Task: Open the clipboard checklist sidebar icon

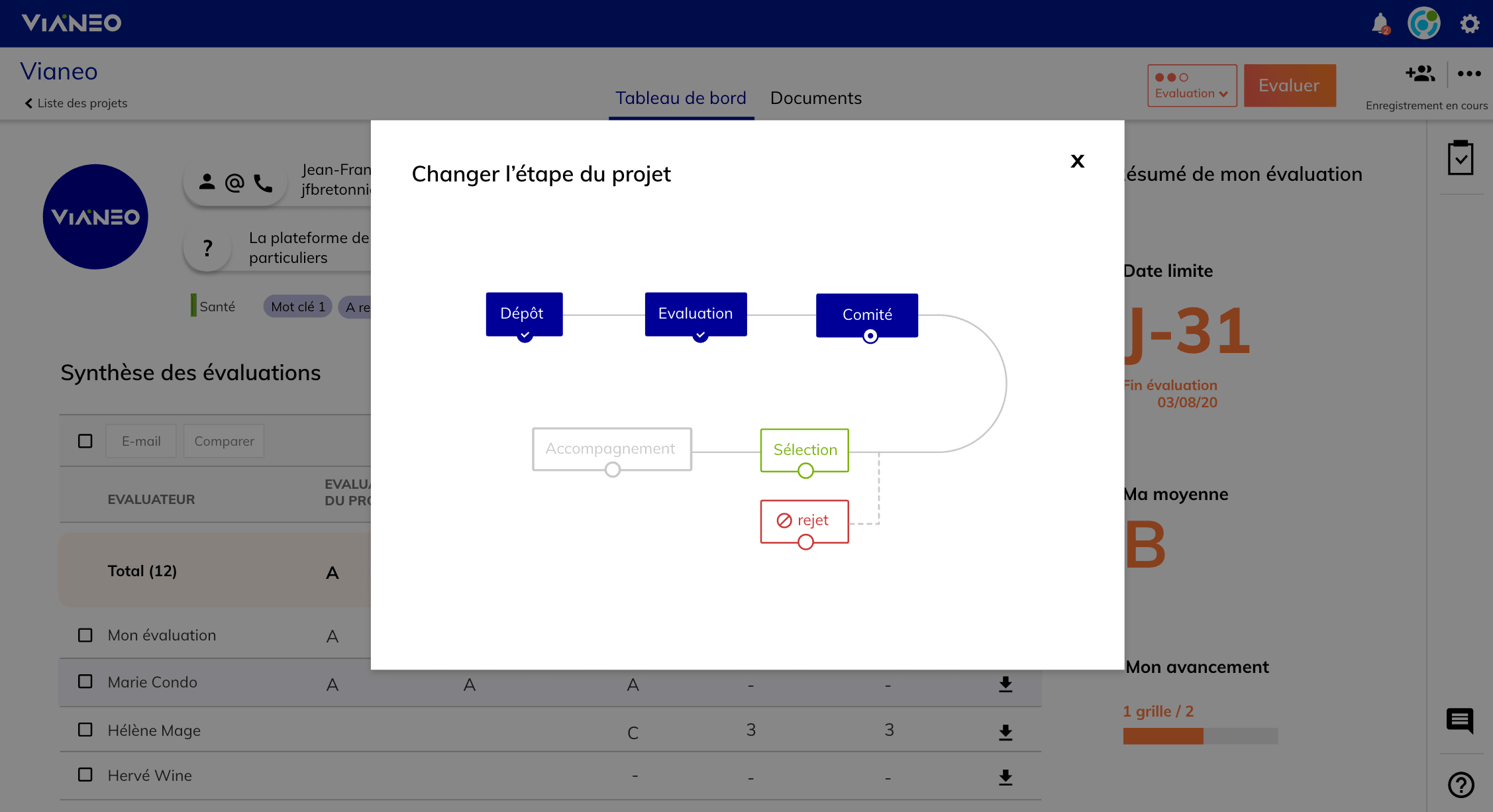Action: coord(1460,158)
